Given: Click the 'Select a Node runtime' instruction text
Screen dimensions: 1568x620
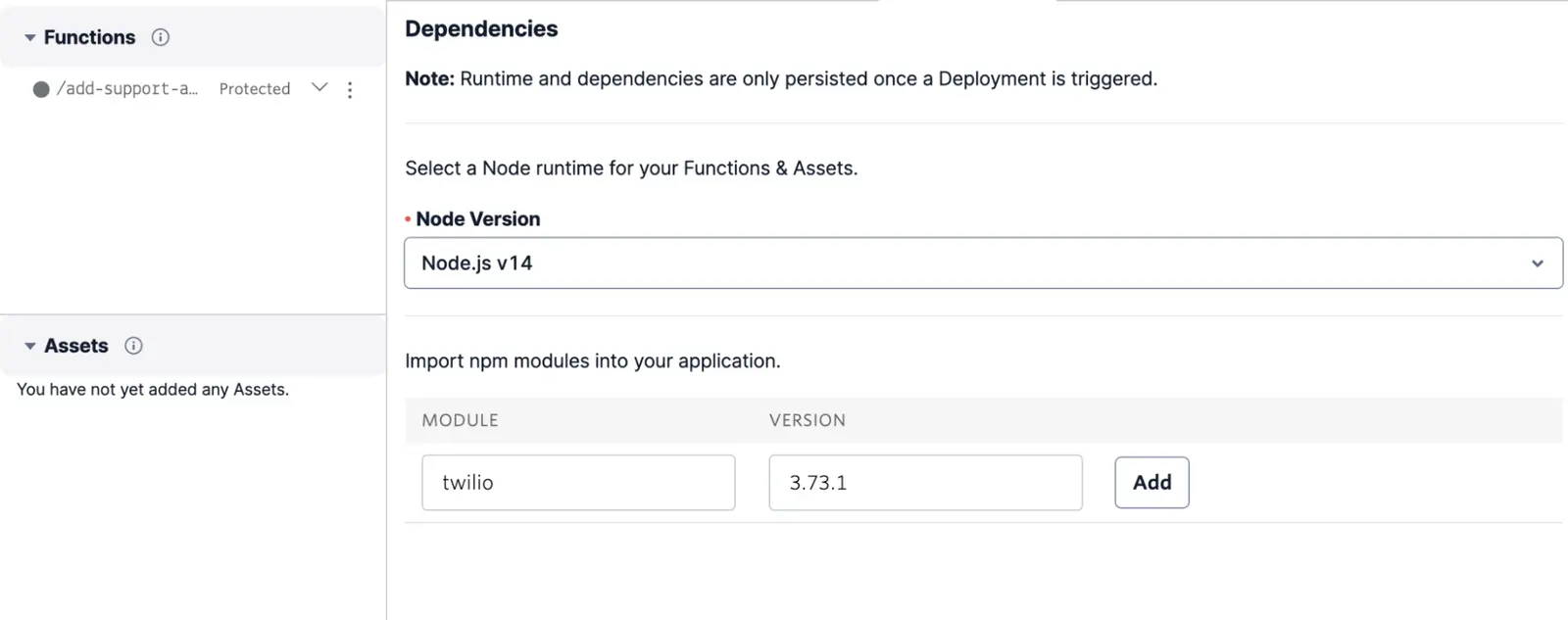Looking at the screenshot, I should [631, 168].
